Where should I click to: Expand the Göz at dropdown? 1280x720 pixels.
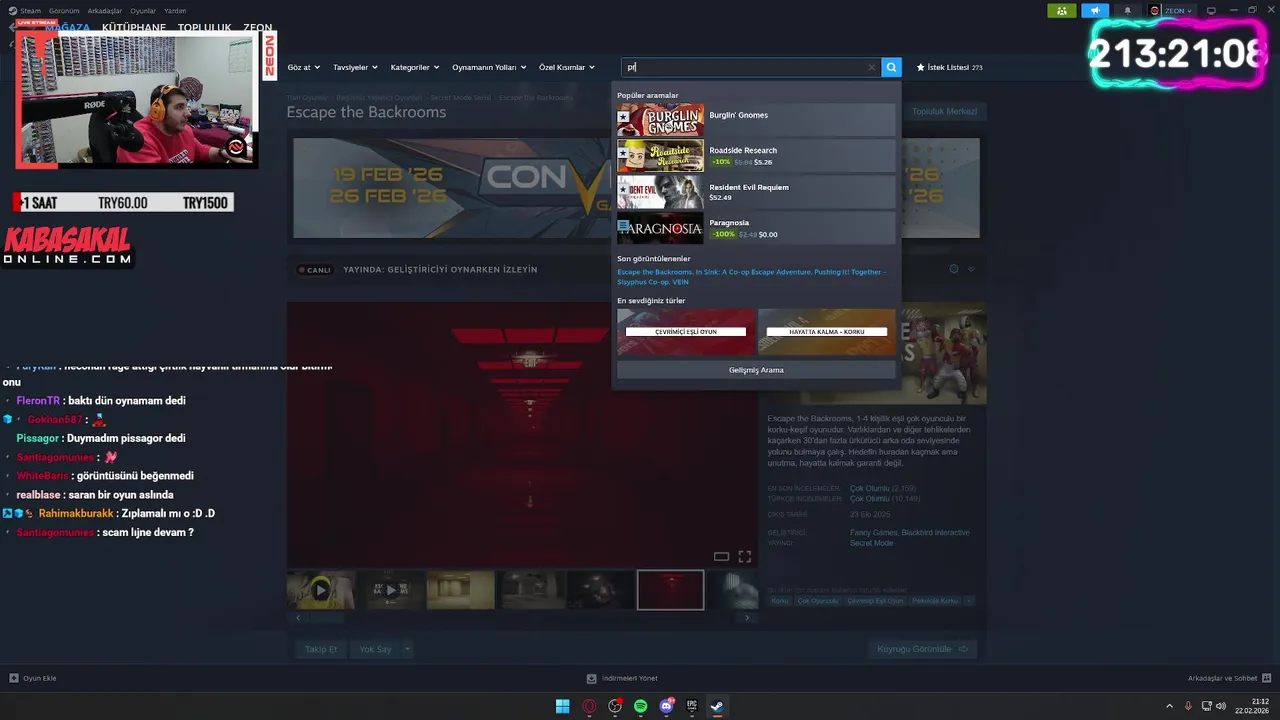pyautogui.click(x=303, y=67)
